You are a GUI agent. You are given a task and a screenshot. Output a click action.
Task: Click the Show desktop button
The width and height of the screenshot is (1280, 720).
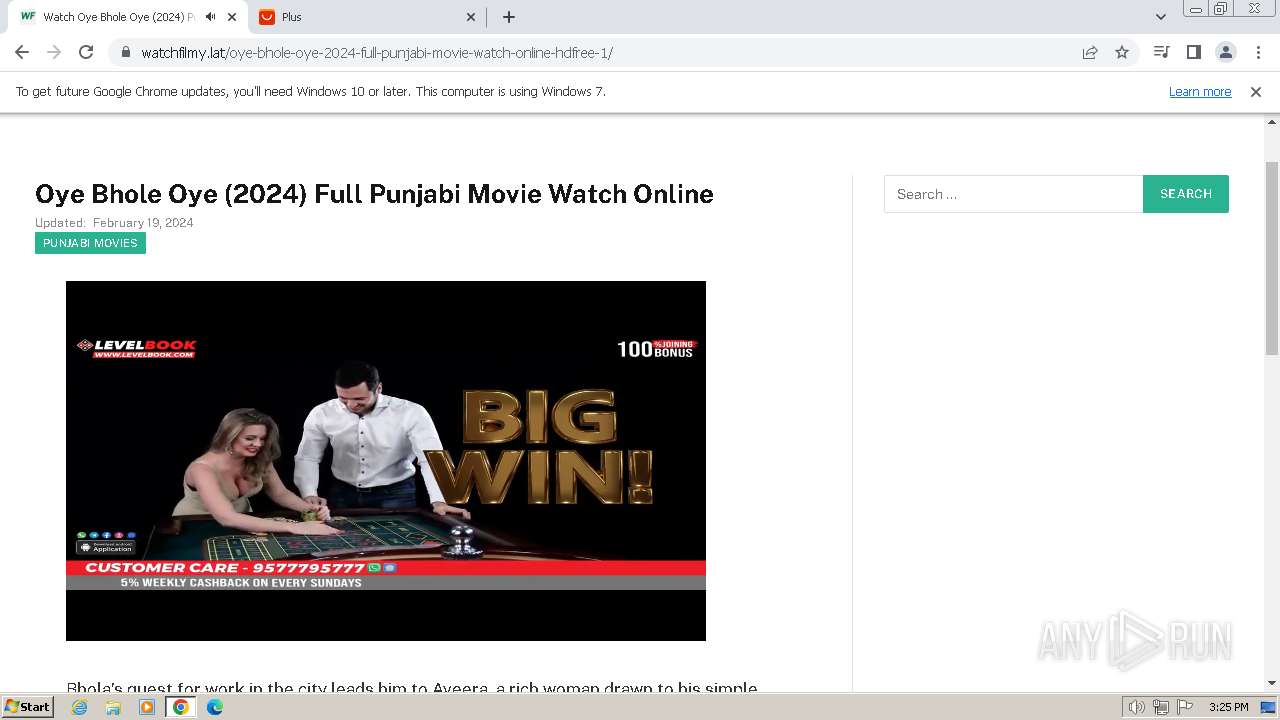(x=1269, y=707)
